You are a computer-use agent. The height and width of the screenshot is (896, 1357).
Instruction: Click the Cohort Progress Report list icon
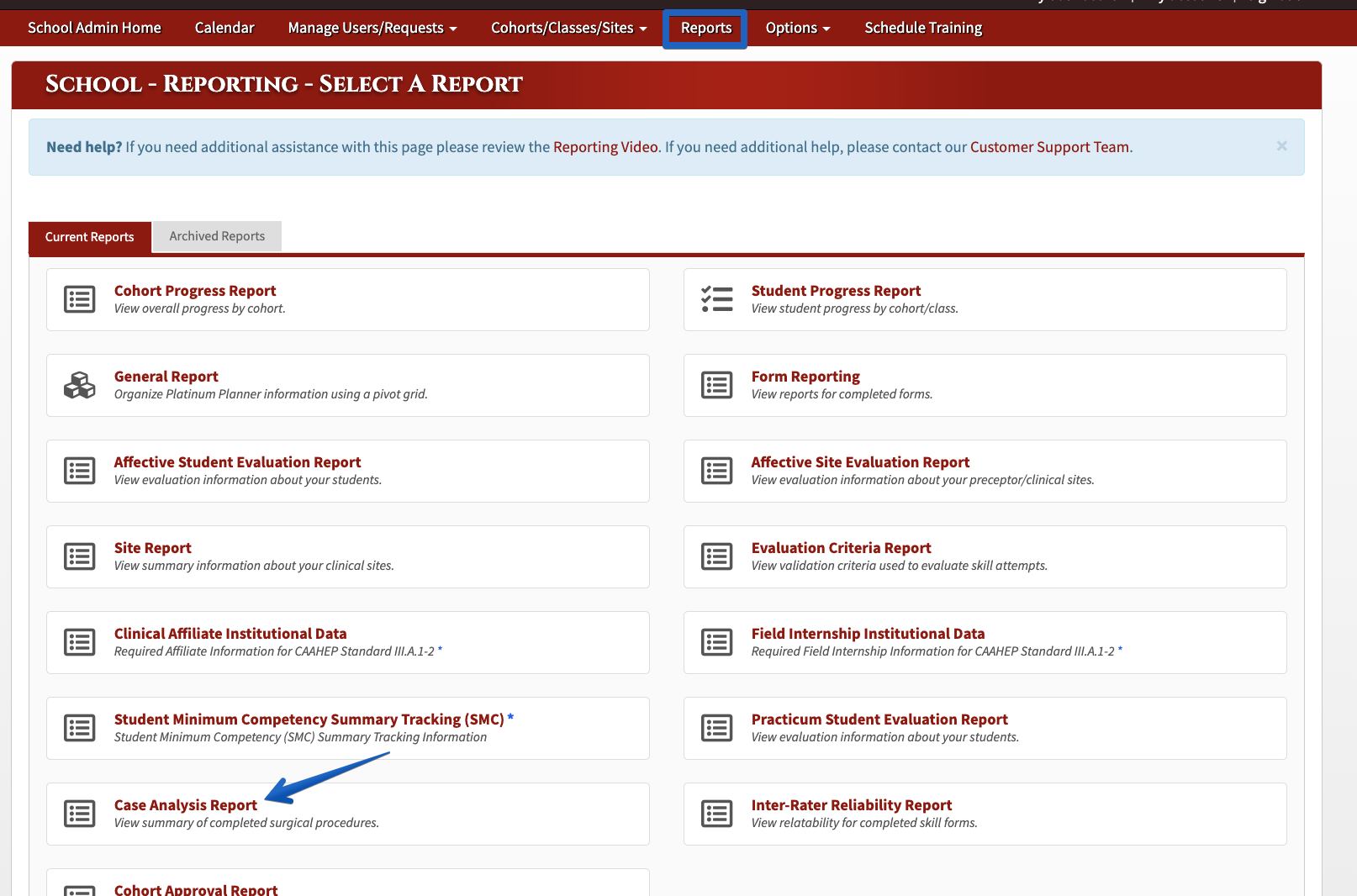pos(80,299)
